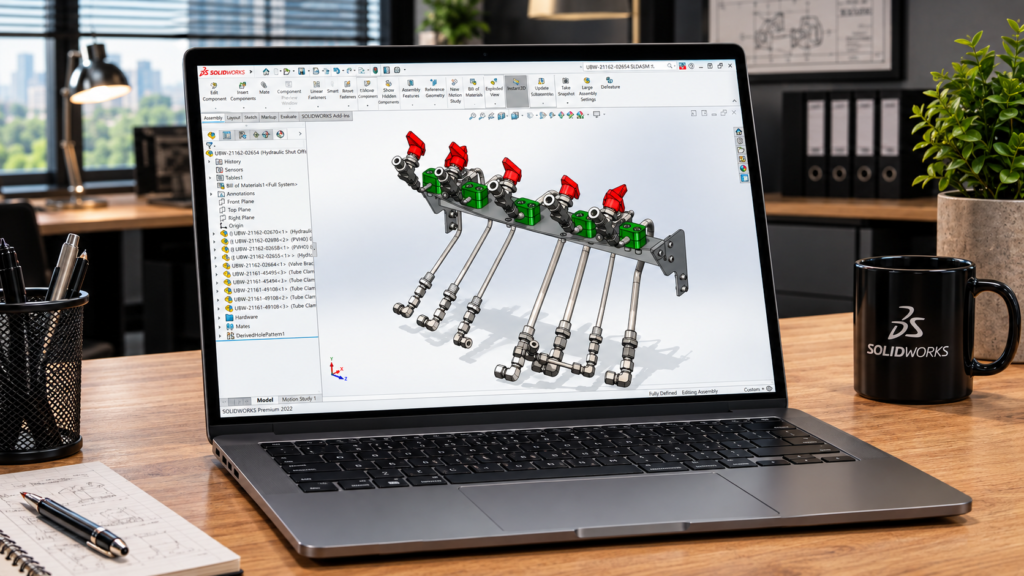
Task: Click the Defeature tool
Action: click(x=610, y=83)
